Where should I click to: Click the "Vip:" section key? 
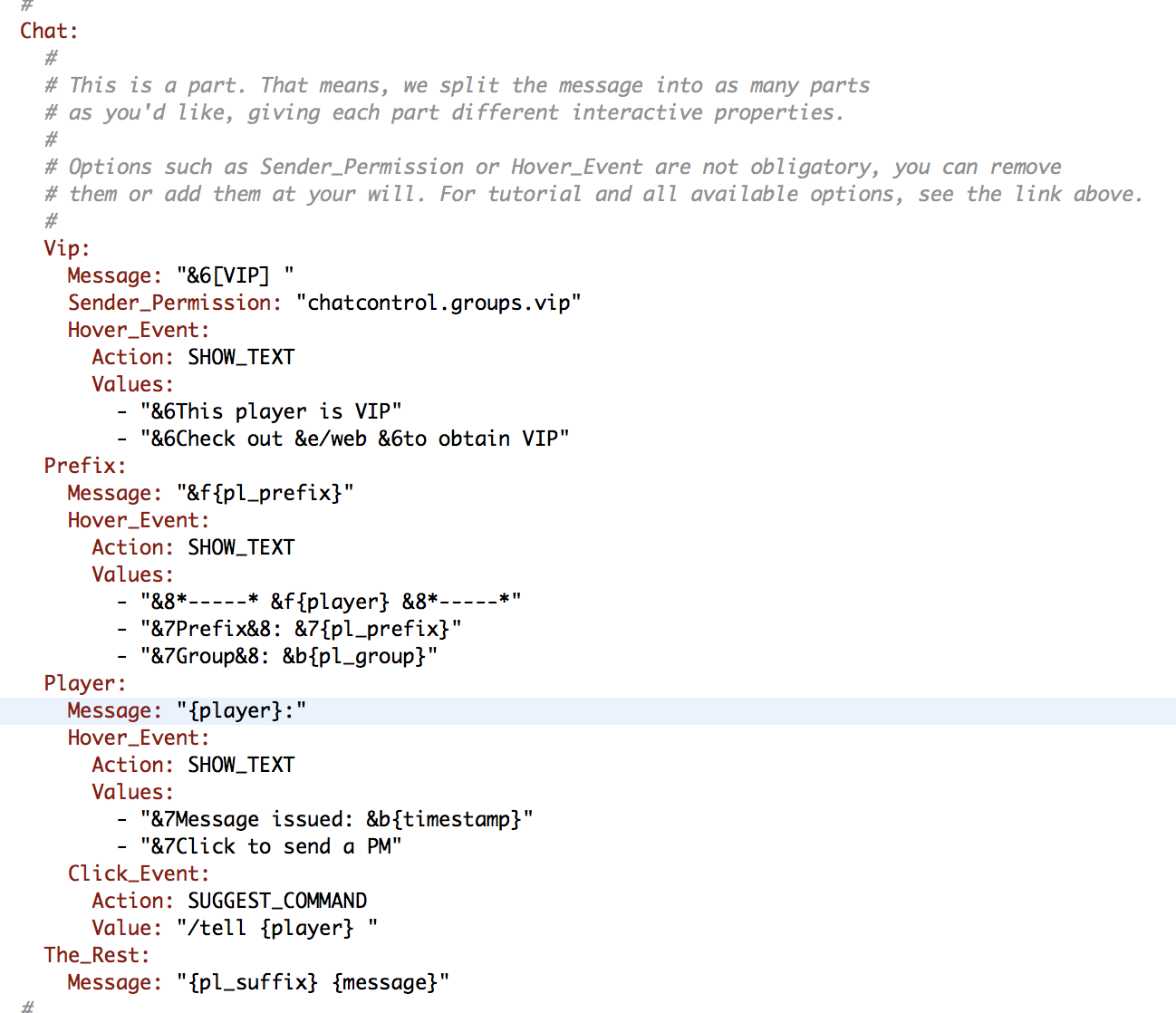point(67,248)
